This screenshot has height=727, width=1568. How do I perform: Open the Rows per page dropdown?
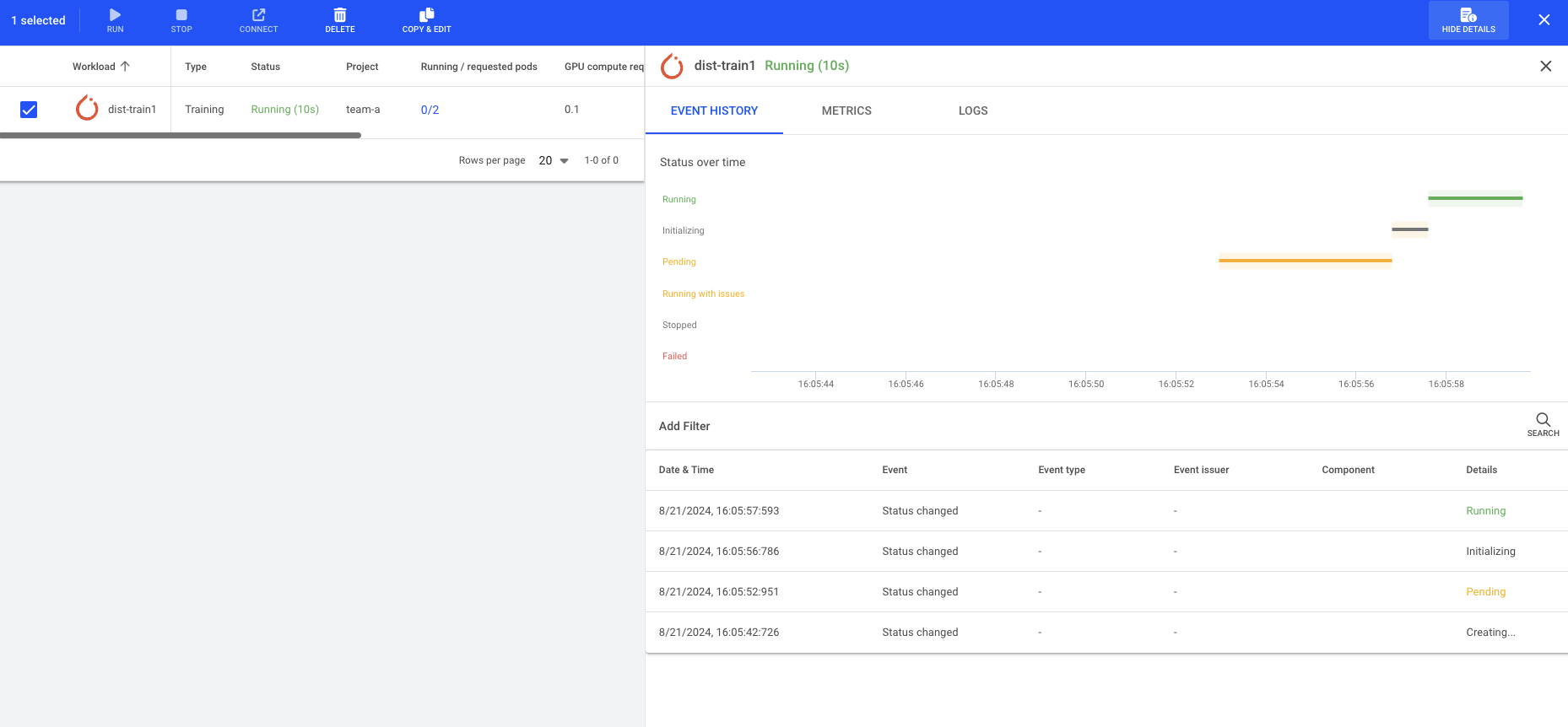[x=554, y=160]
